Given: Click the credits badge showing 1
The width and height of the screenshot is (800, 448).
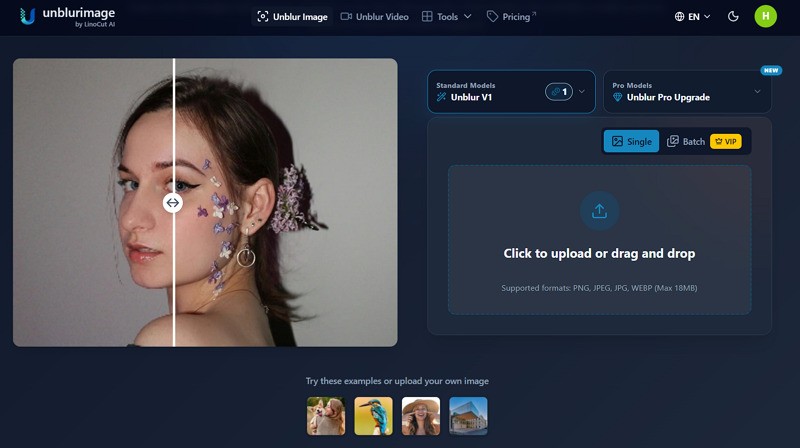Looking at the screenshot, I should point(559,92).
